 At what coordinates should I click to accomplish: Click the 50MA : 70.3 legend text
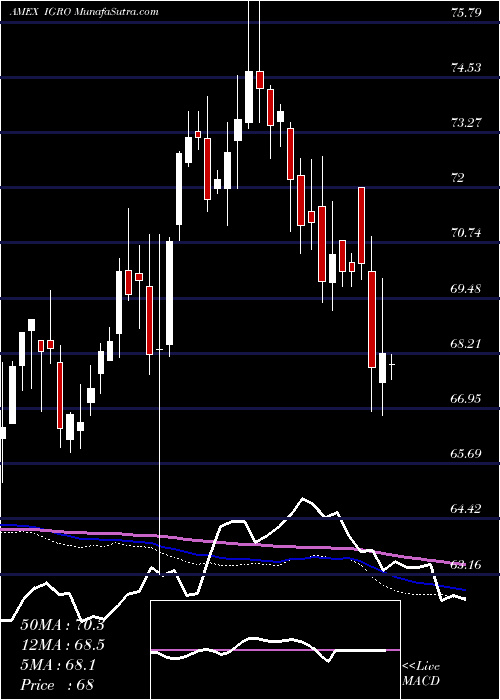62,625
